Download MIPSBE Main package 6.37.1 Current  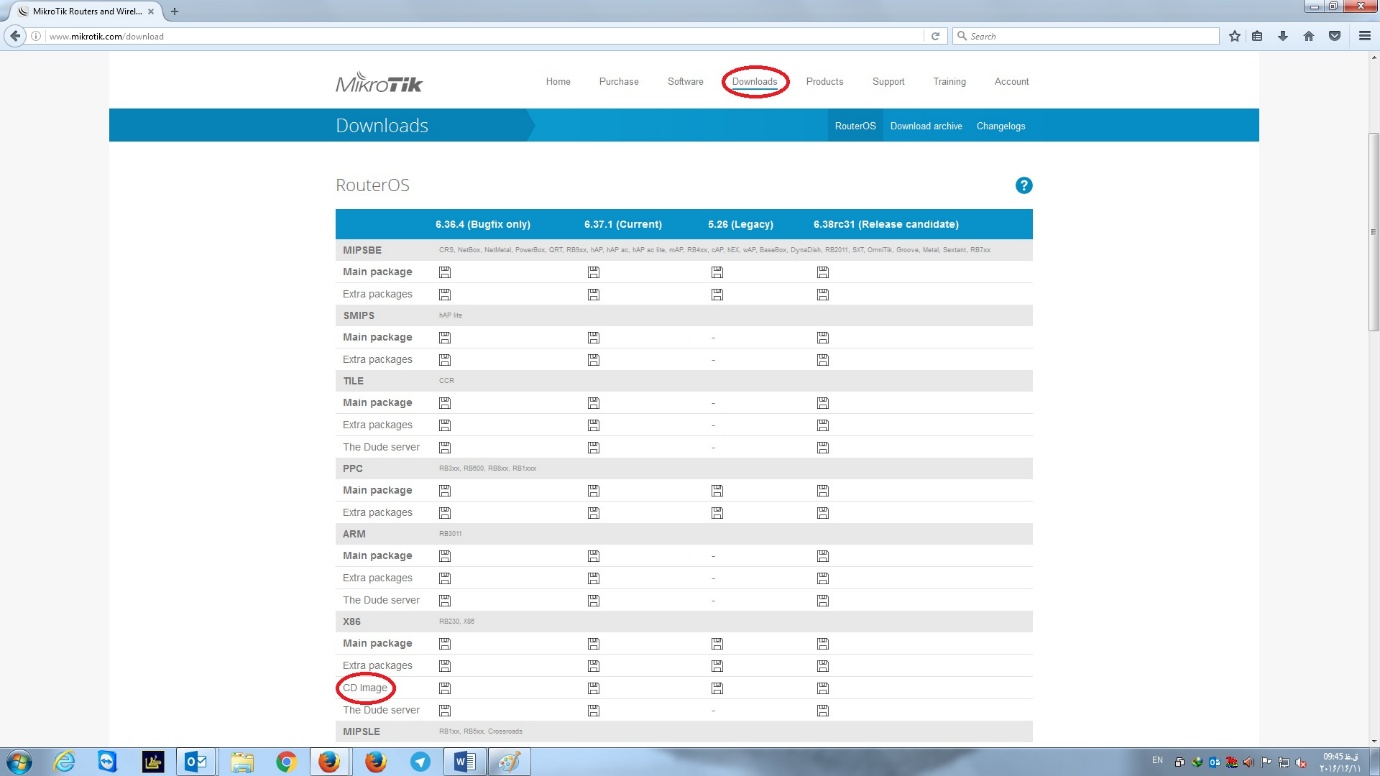click(593, 272)
